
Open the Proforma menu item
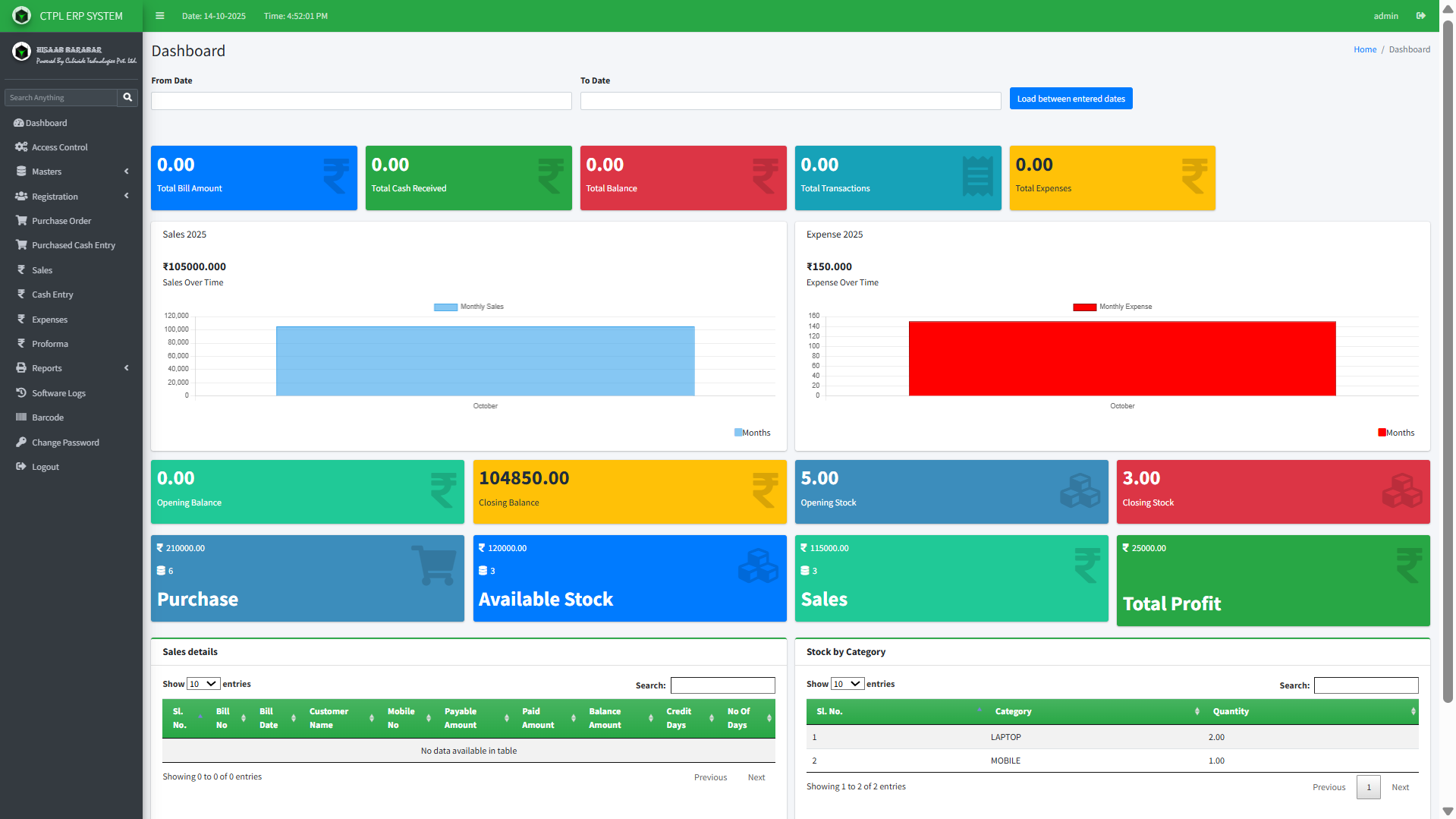pos(50,344)
